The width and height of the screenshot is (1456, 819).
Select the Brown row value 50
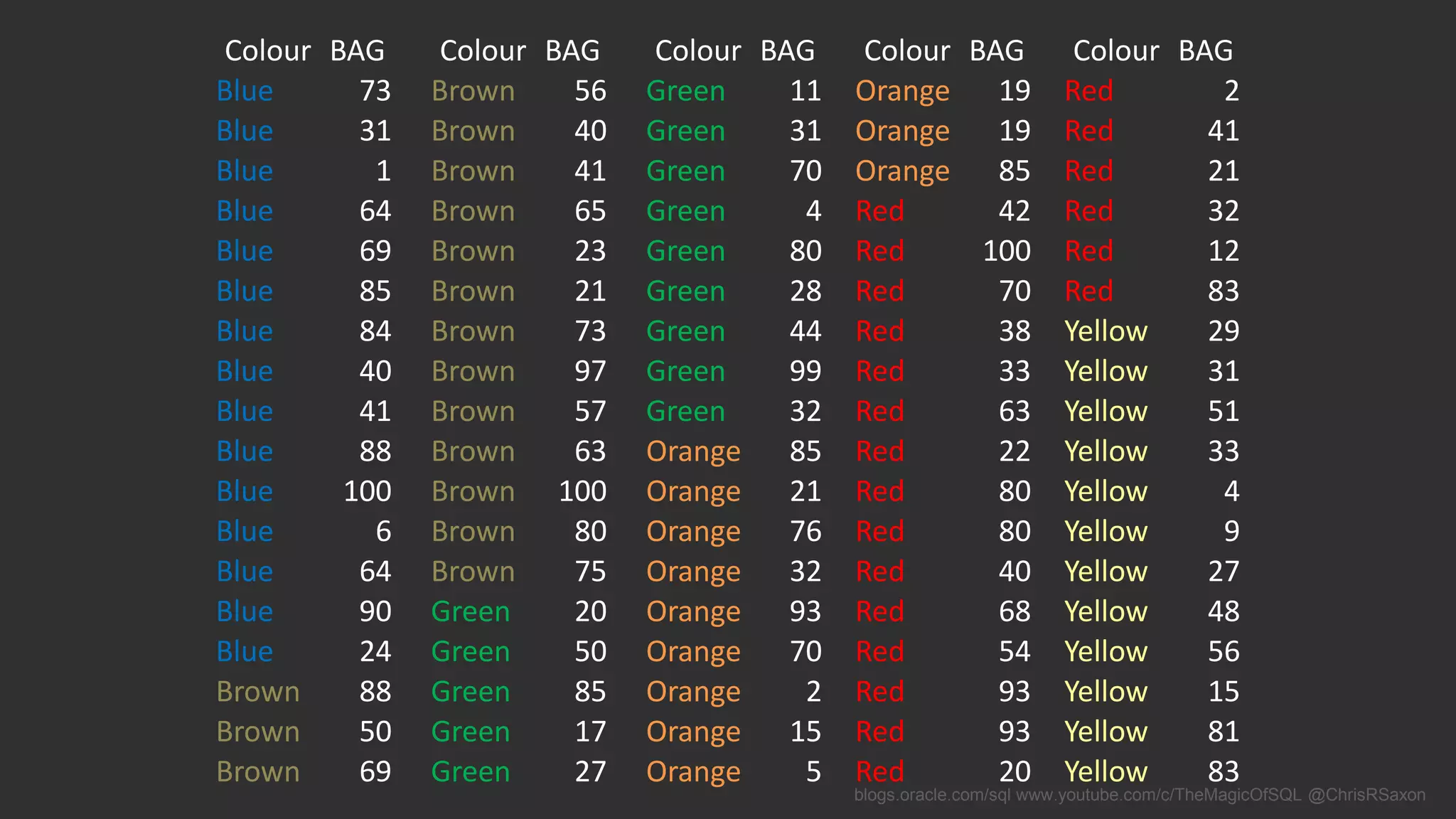pyautogui.click(x=375, y=732)
